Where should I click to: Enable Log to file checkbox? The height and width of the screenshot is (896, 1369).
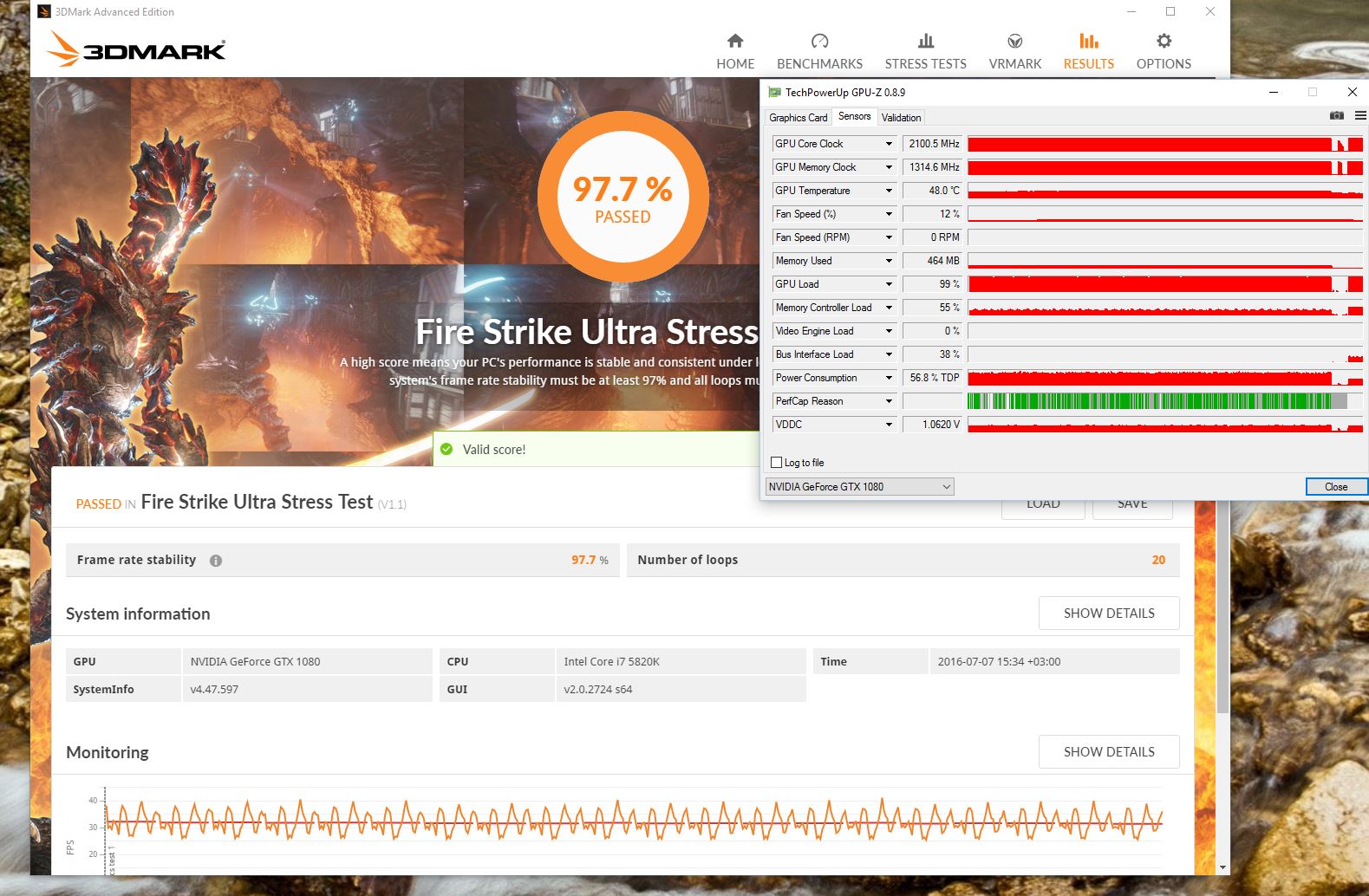(777, 463)
